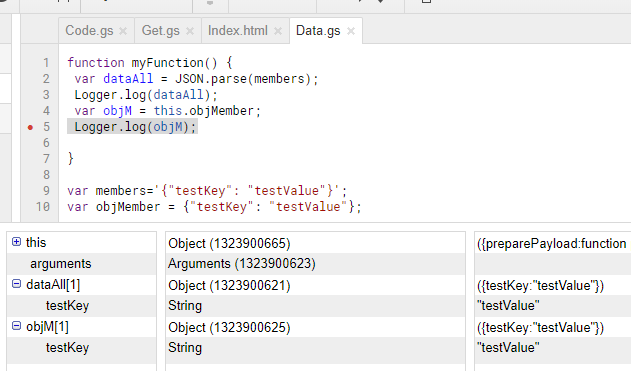Select testKey under objM[1]
631x371 pixels.
pyautogui.click(x=67, y=348)
